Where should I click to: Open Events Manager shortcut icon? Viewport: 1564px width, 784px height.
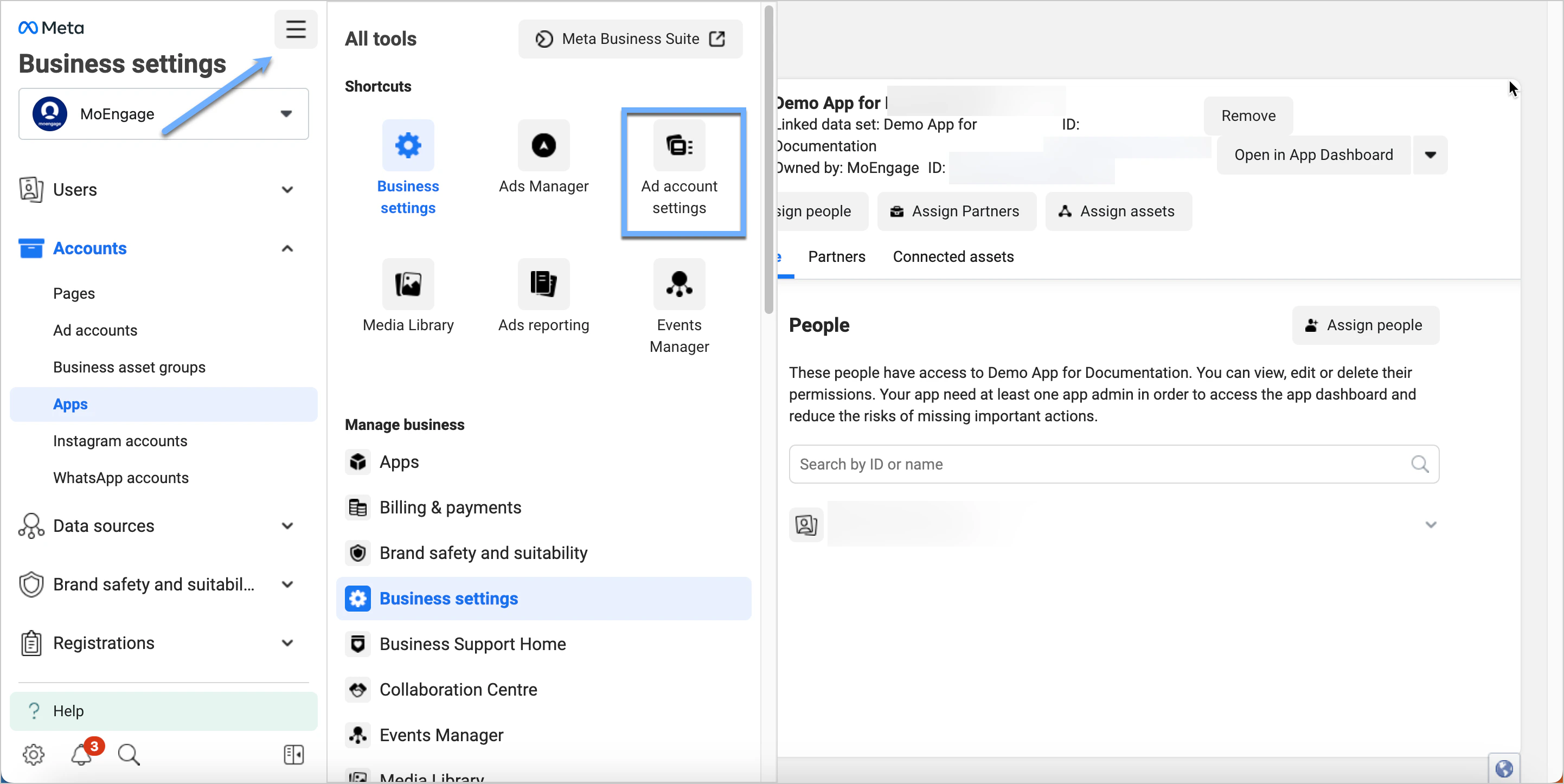[679, 284]
